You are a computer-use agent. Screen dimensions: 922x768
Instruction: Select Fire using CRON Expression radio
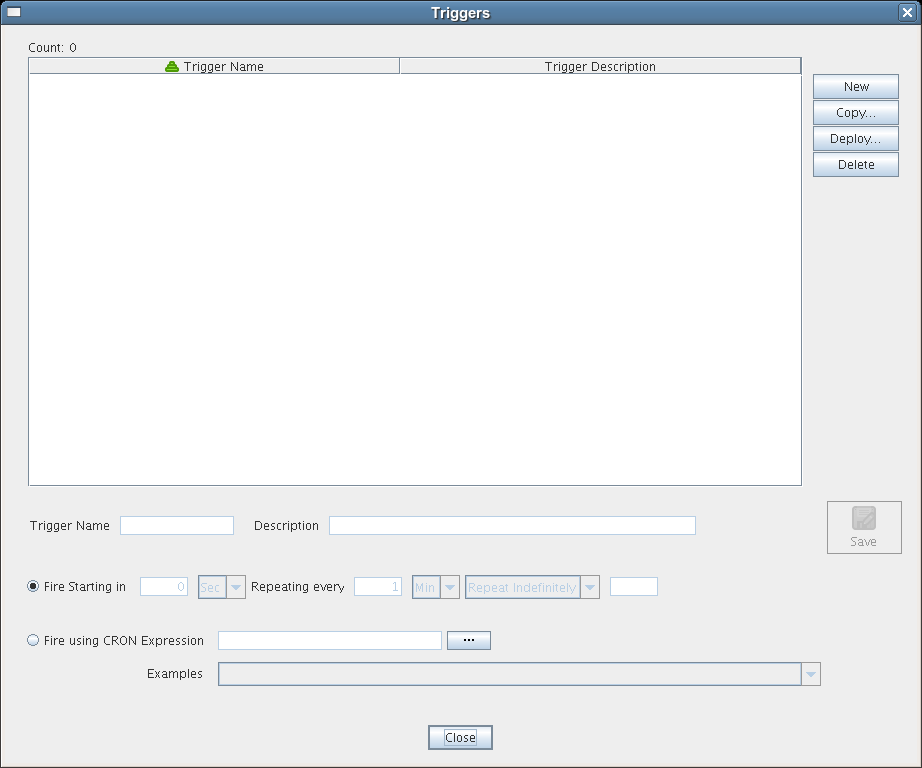115,640
